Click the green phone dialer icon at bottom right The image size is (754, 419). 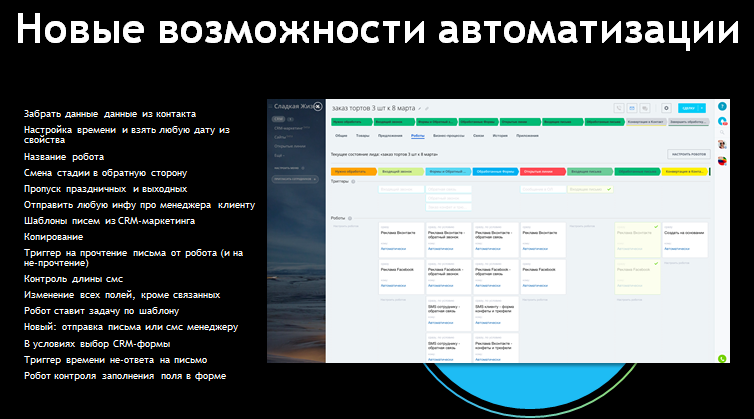tap(722, 358)
